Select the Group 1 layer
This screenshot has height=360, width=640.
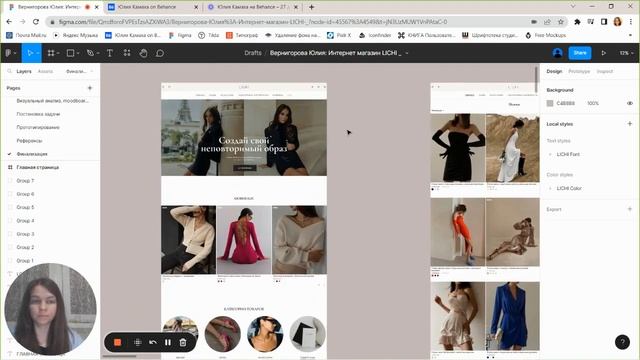coord(25,260)
